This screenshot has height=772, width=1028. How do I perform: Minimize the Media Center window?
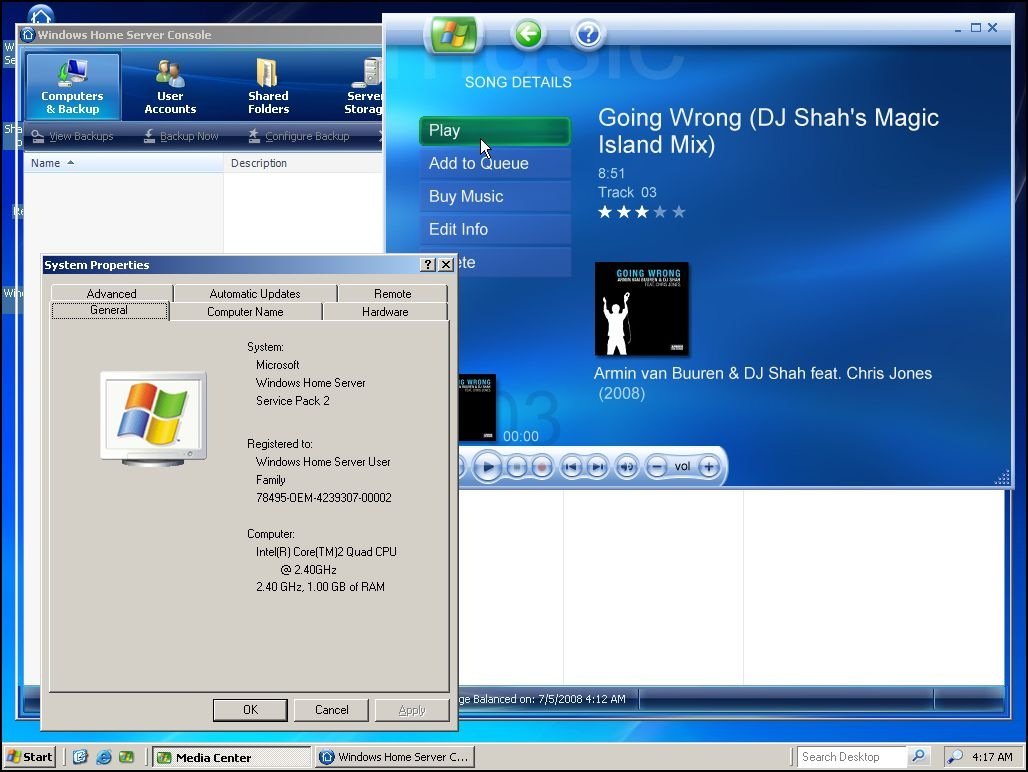pos(958,28)
